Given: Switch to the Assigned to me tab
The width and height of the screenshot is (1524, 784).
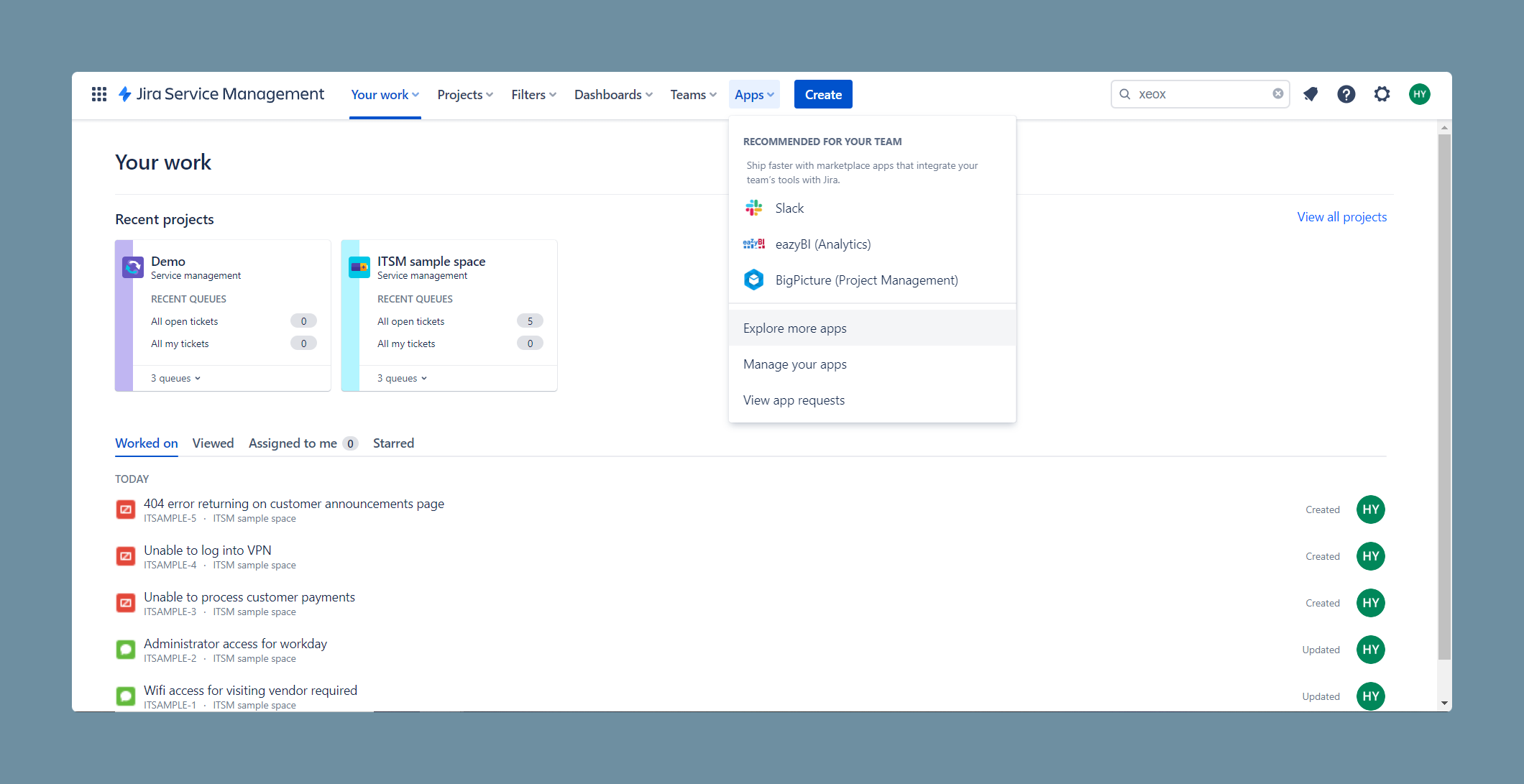Looking at the screenshot, I should pos(303,443).
